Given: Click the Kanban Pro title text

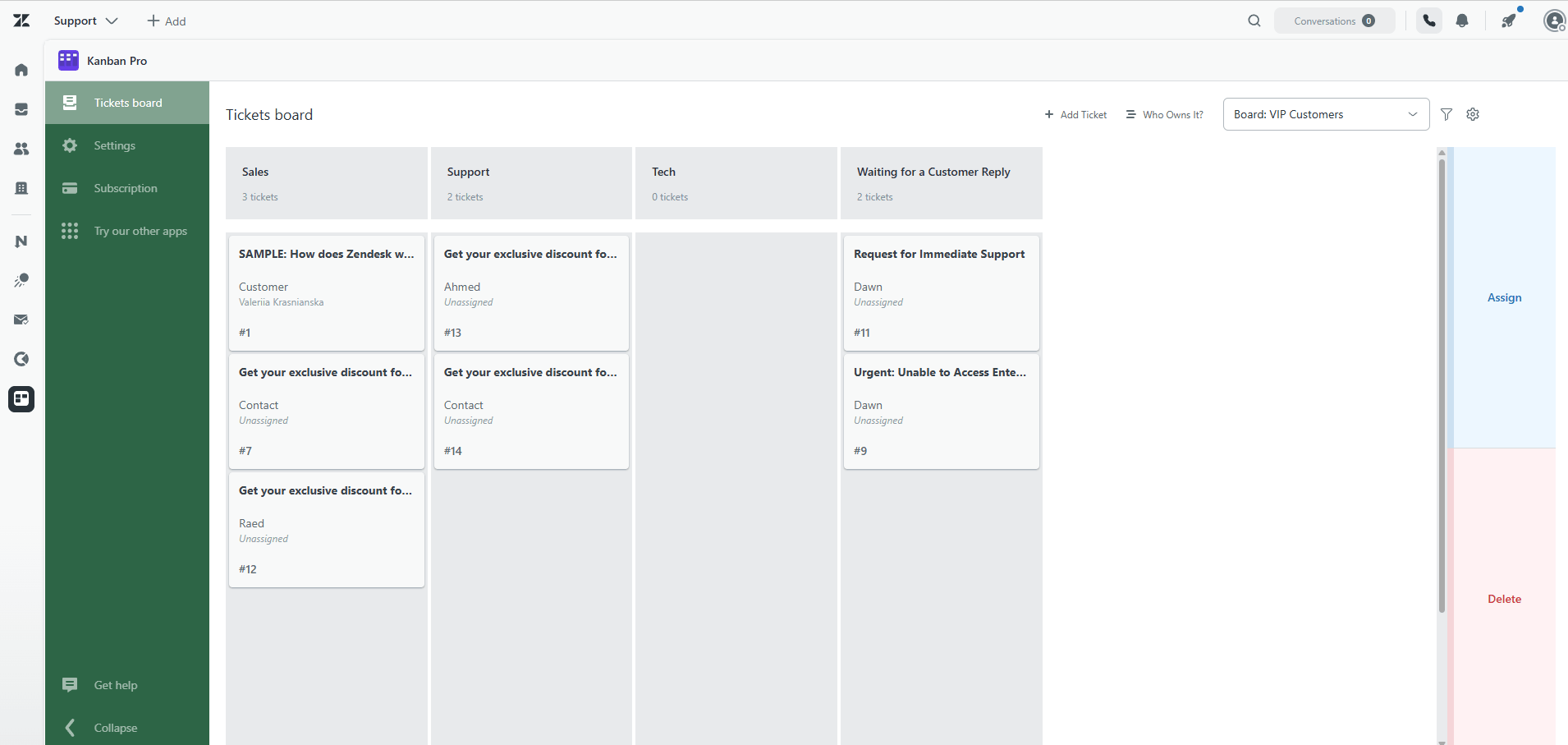Looking at the screenshot, I should (117, 61).
